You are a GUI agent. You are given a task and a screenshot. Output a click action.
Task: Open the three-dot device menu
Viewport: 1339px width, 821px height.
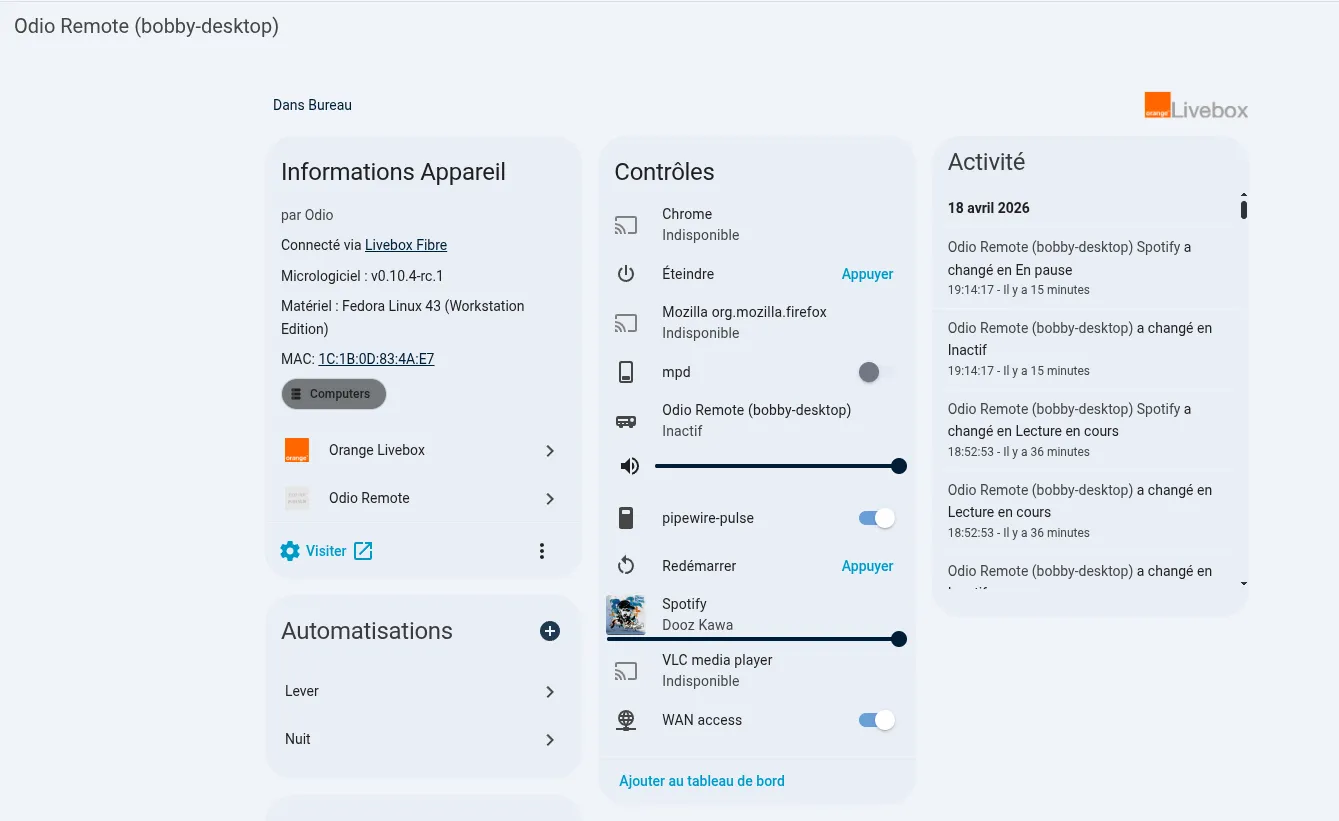click(542, 551)
